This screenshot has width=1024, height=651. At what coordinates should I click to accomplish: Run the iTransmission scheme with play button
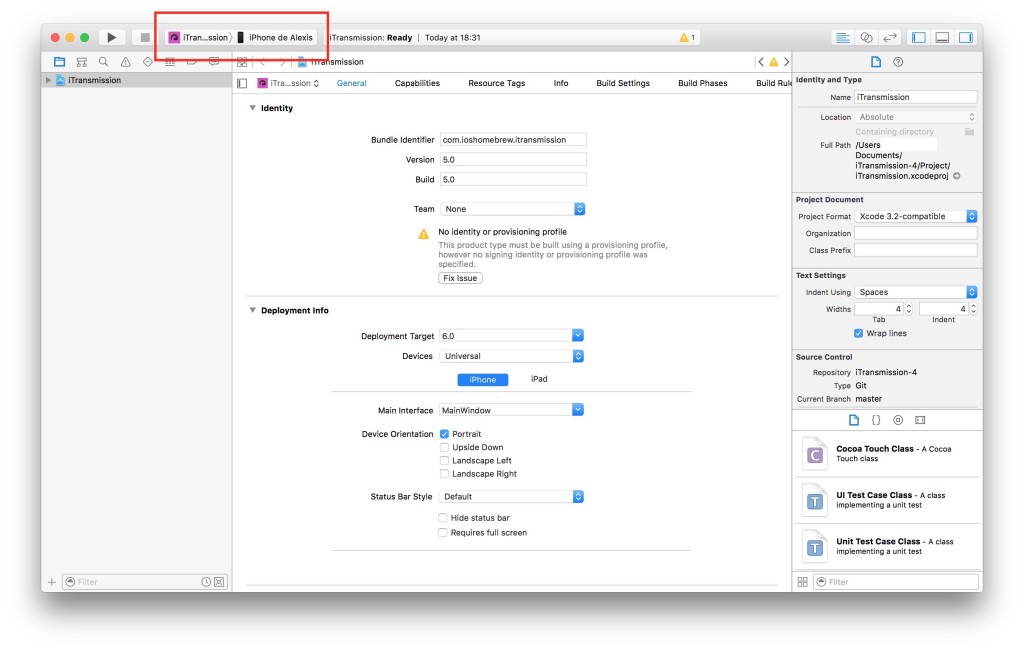click(x=112, y=37)
